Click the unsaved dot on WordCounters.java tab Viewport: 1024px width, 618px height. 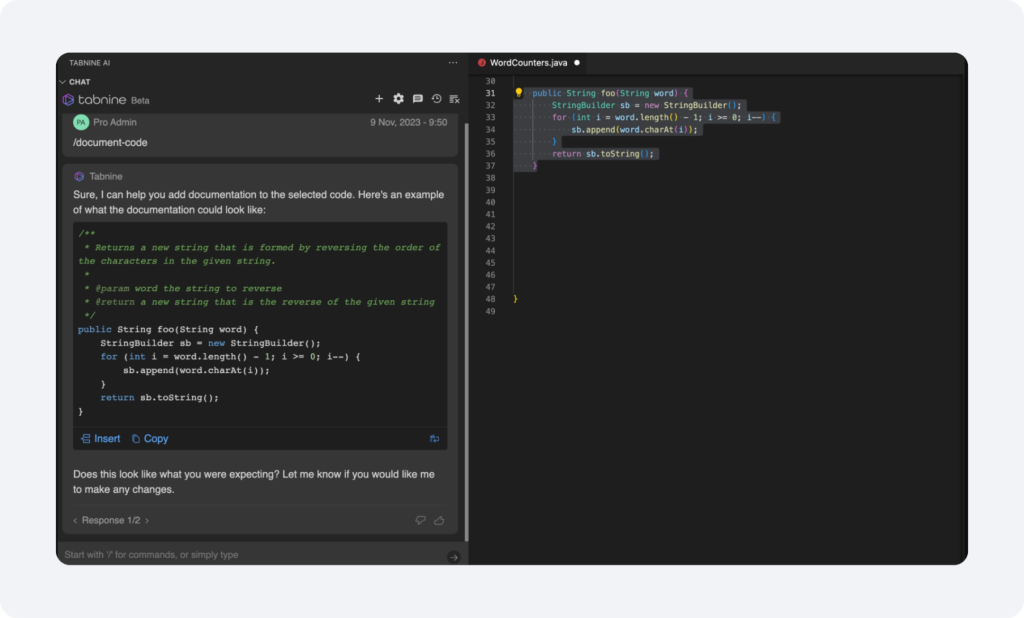pyautogui.click(x=577, y=63)
